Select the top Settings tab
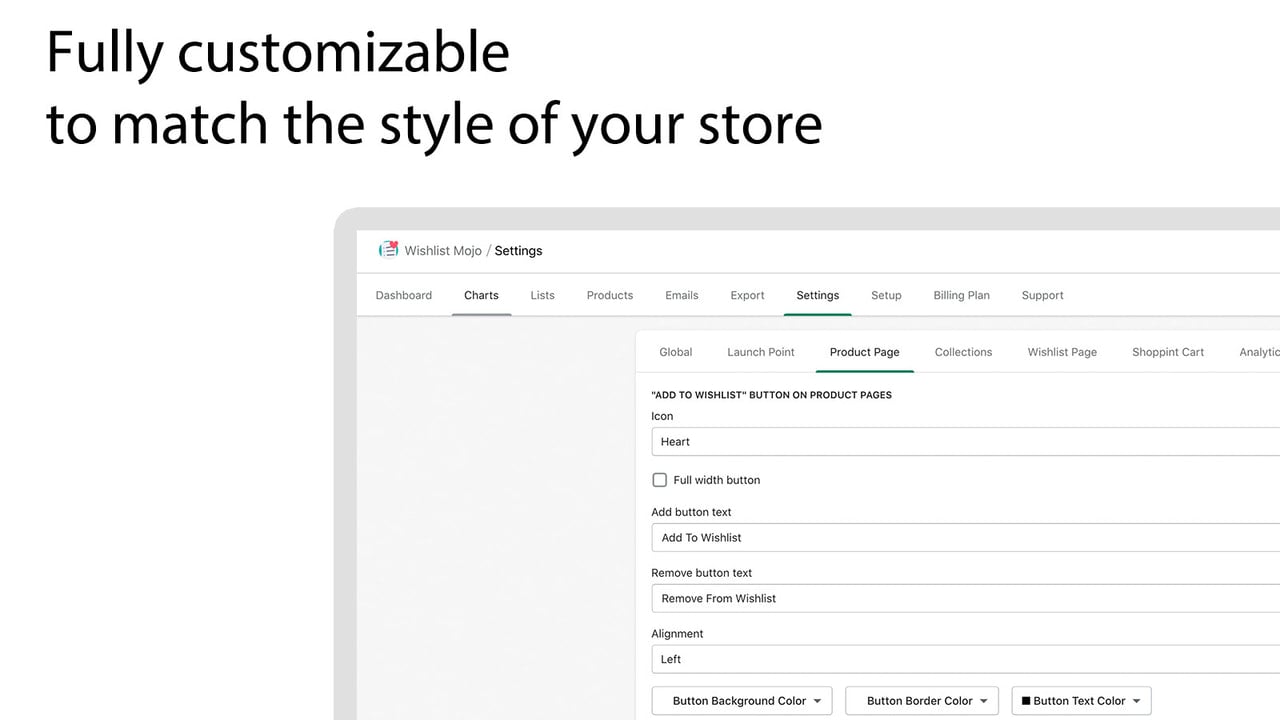Viewport: 1280px width, 720px height. [x=818, y=295]
